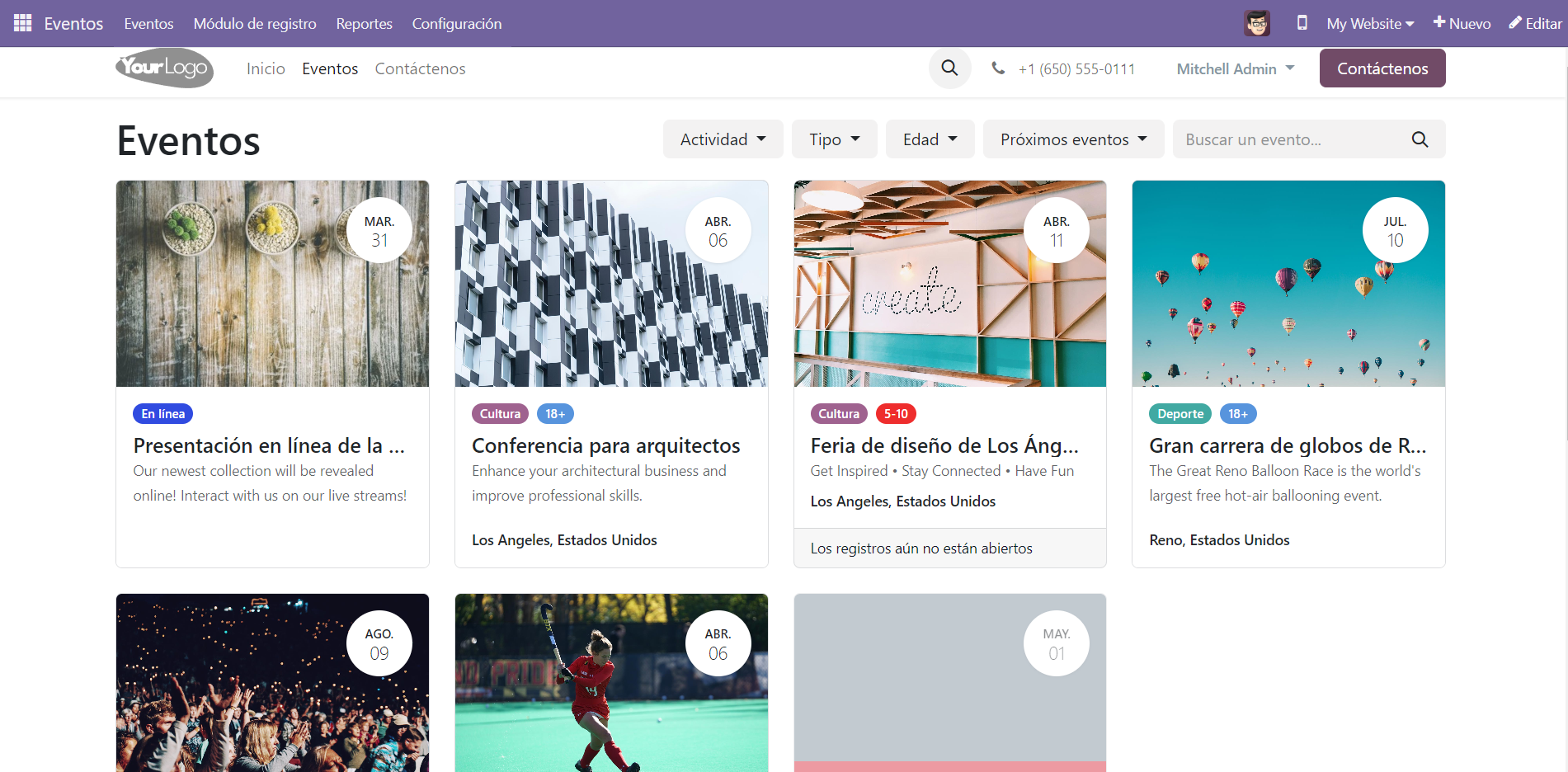
Task: Expand the Edad filter dropdown
Action: (930, 139)
